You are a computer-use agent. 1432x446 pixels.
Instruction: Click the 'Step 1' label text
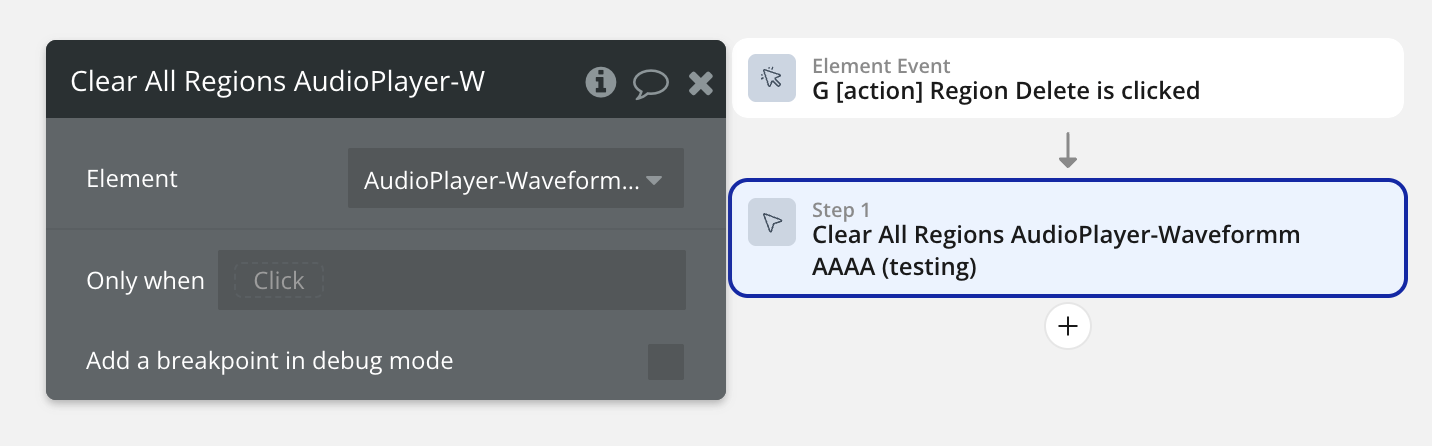(841, 210)
